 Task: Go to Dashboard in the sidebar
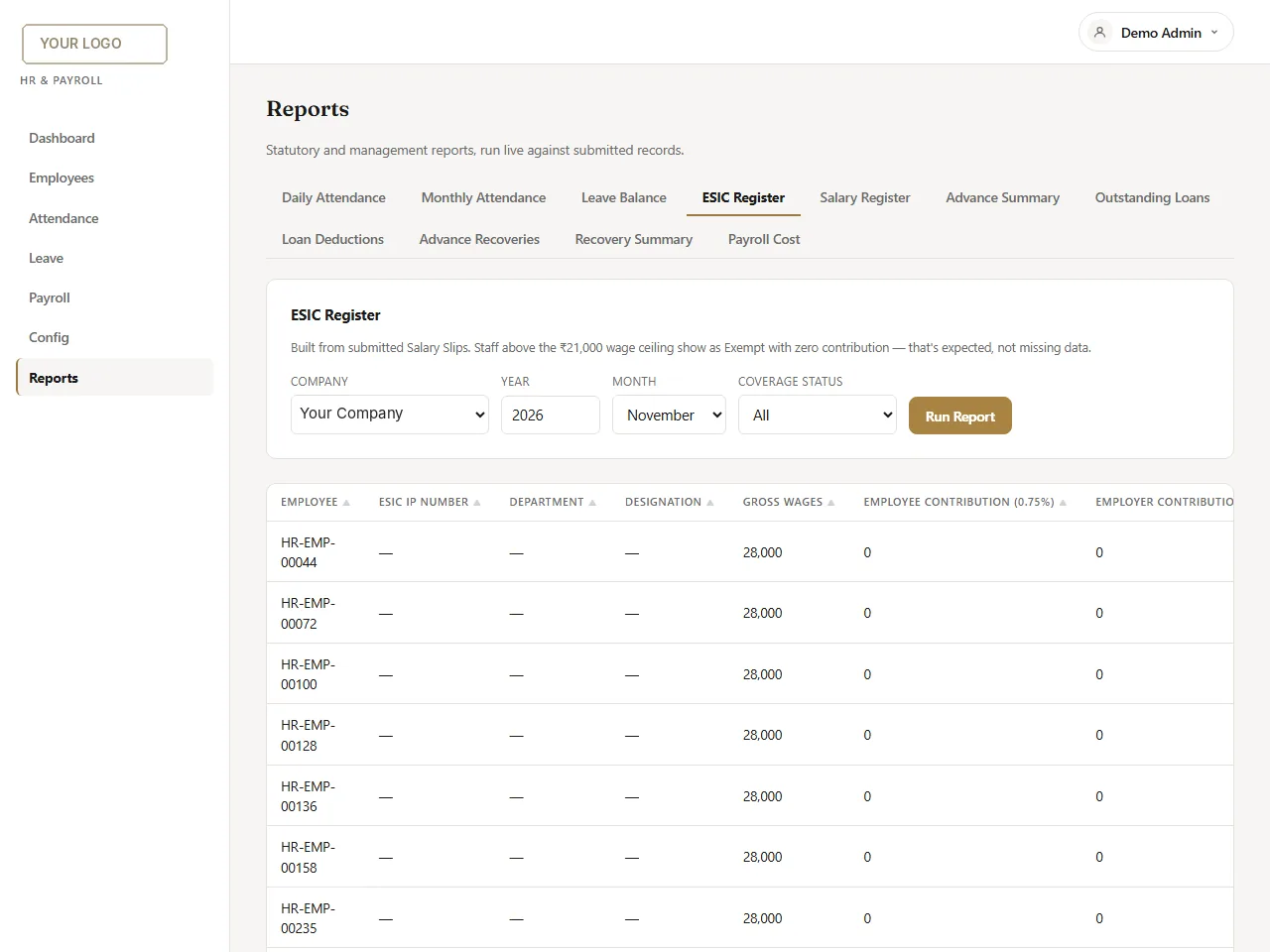coord(115,138)
